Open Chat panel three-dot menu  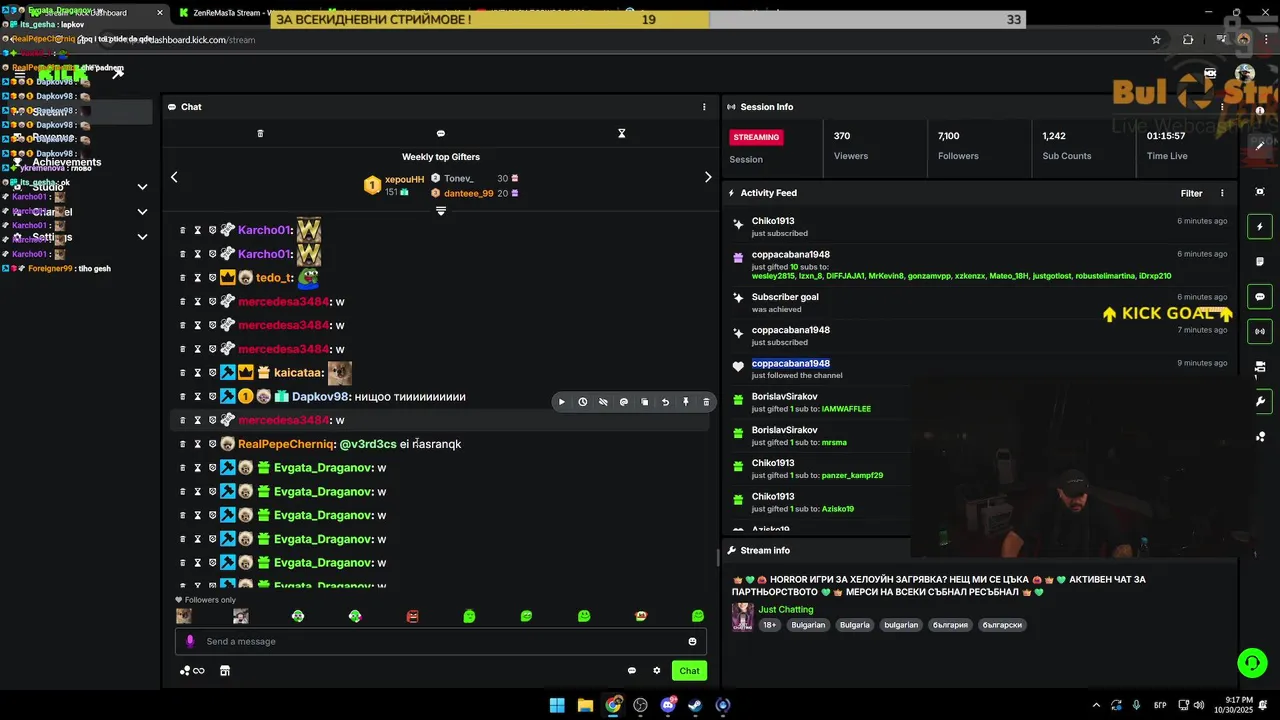click(x=704, y=107)
